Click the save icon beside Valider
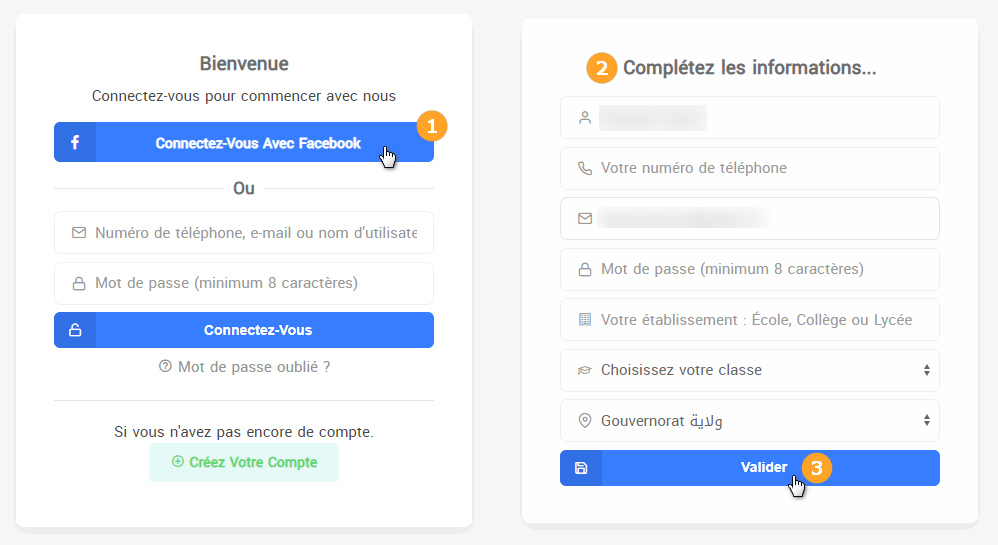Screen dimensions: 998x545 click(581, 468)
